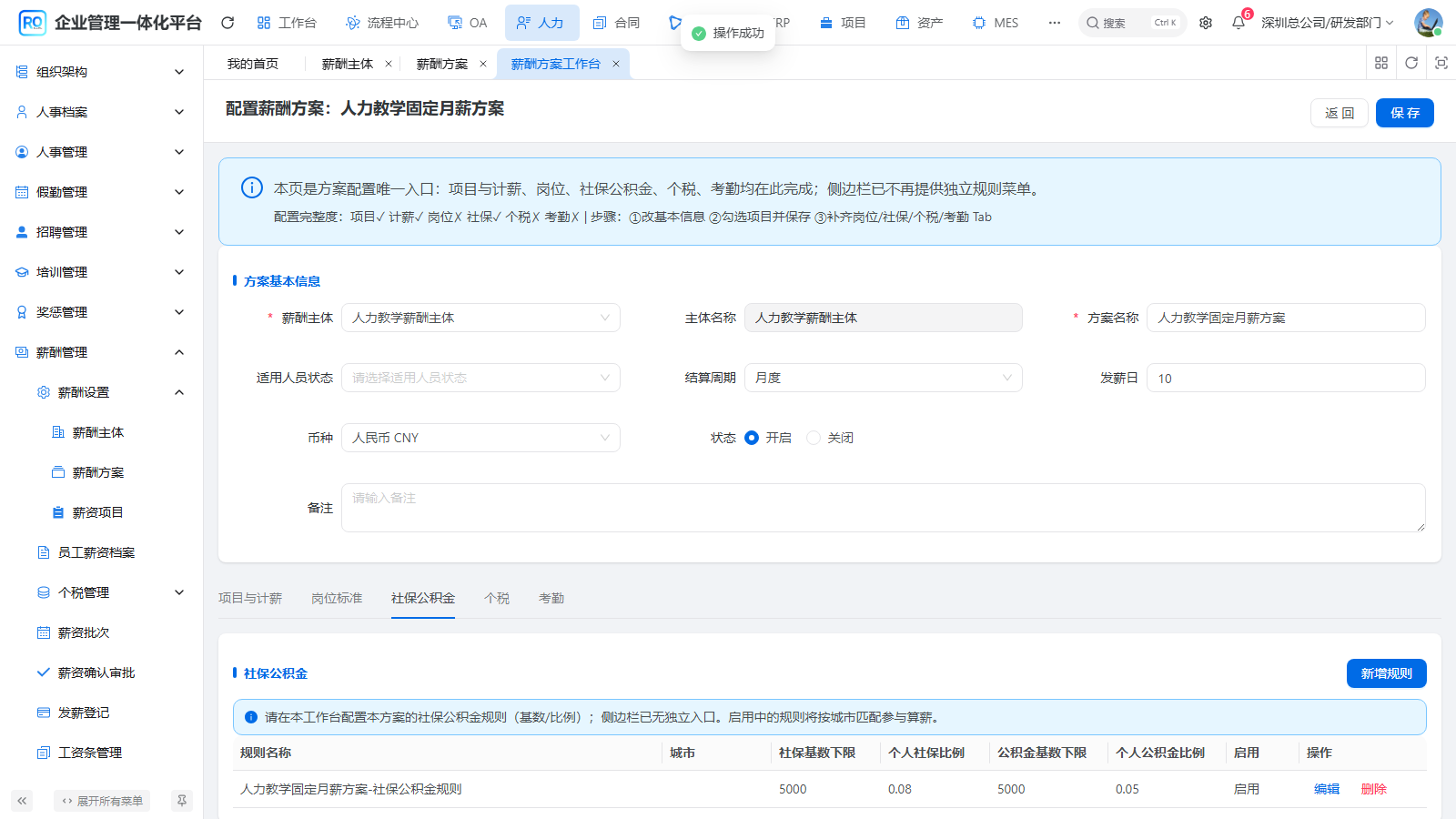Switch to the 考勤 tab
This screenshot has width=1456, height=819.
(x=551, y=598)
